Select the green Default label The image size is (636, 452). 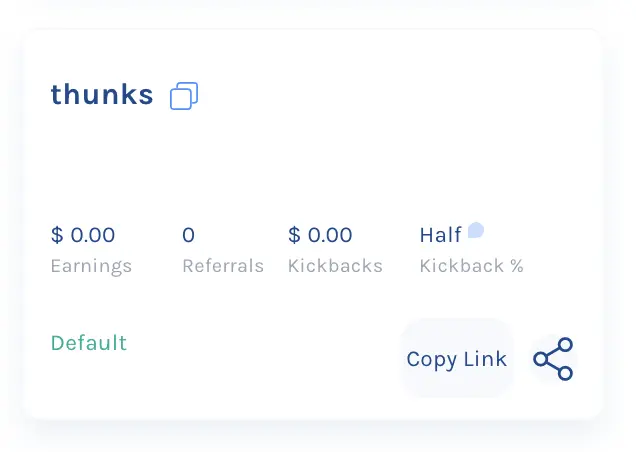click(89, 343)
